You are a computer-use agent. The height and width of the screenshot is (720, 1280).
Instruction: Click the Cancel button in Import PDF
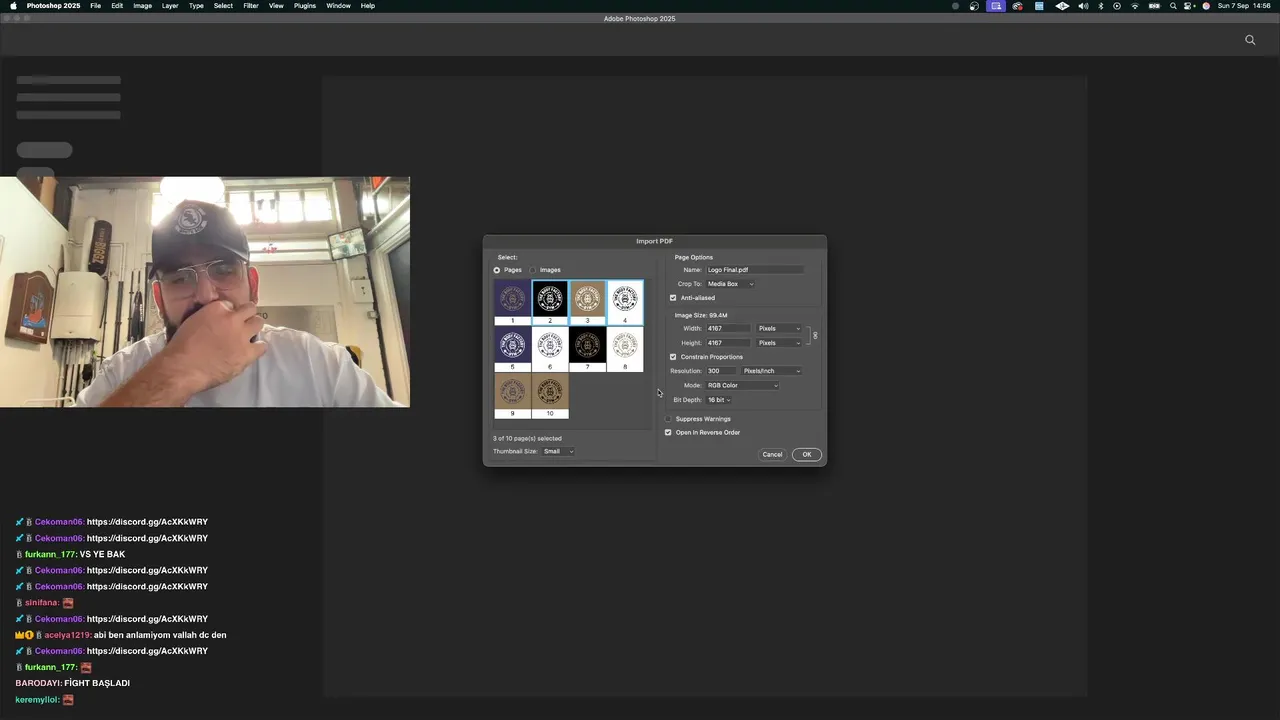point(772,455)
